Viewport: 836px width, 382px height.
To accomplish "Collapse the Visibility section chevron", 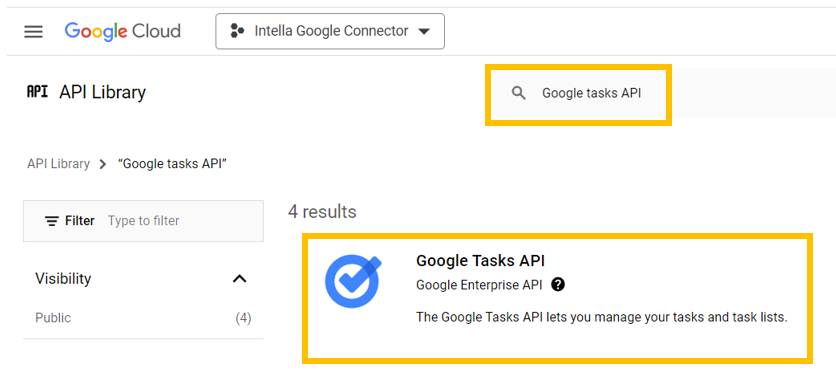I will [x=240, y=278].
